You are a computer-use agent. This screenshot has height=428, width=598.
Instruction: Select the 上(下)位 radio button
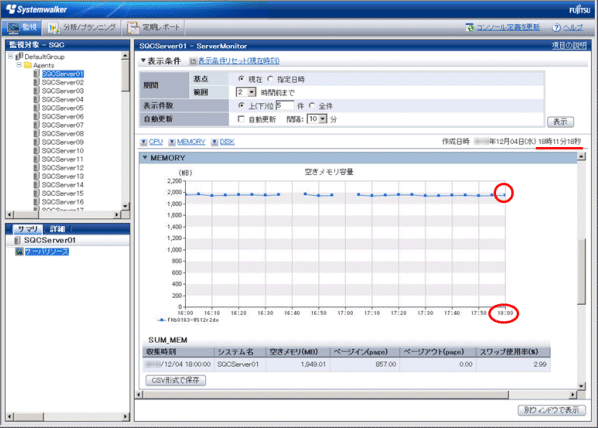click(241, 105)
